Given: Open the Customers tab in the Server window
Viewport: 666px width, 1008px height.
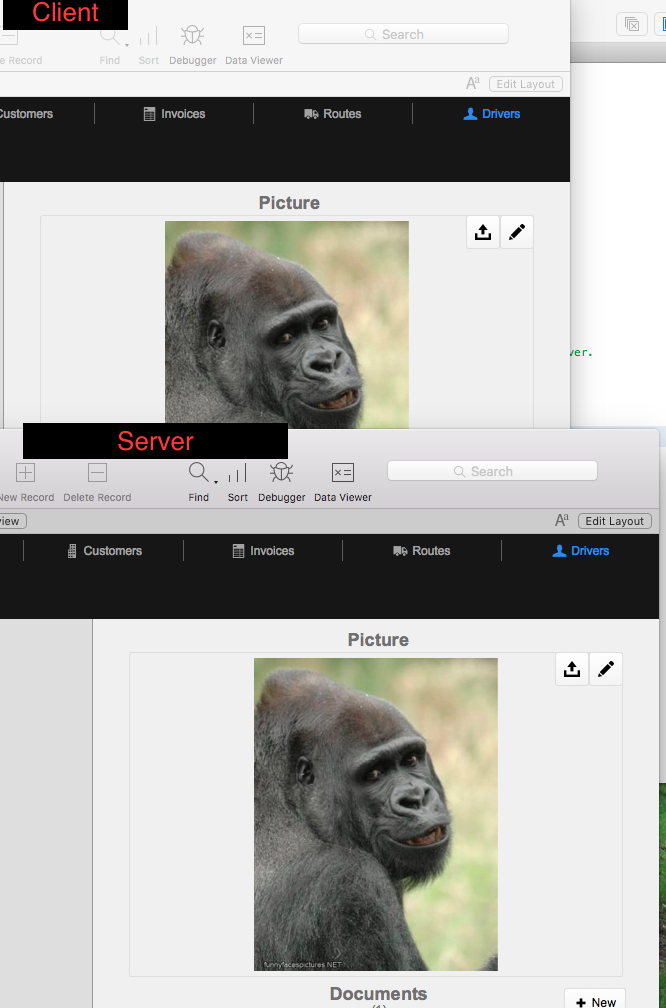Looking at the screenshot, I should tap(105, 551).
